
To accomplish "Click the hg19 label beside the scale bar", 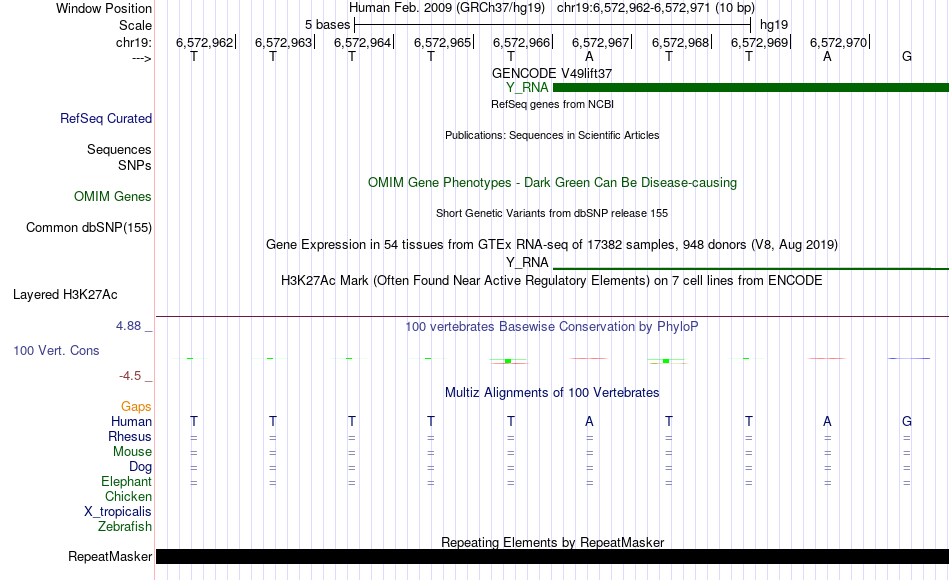I will tap(774, 25).
